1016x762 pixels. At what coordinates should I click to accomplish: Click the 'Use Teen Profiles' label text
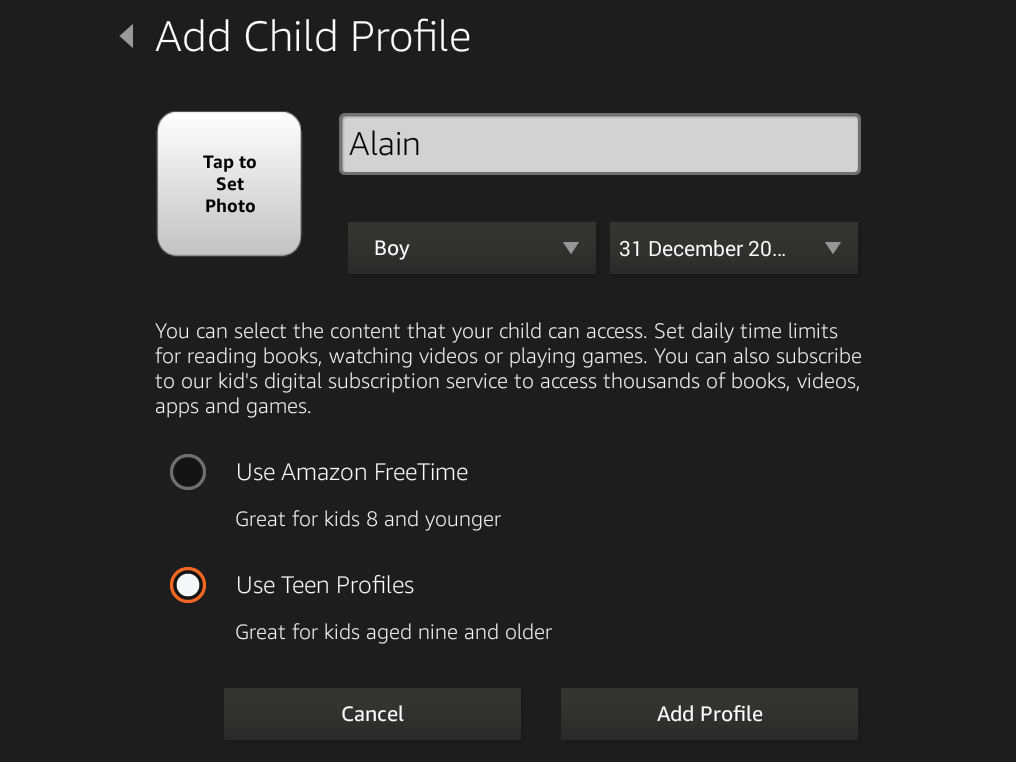coord(325,585)
